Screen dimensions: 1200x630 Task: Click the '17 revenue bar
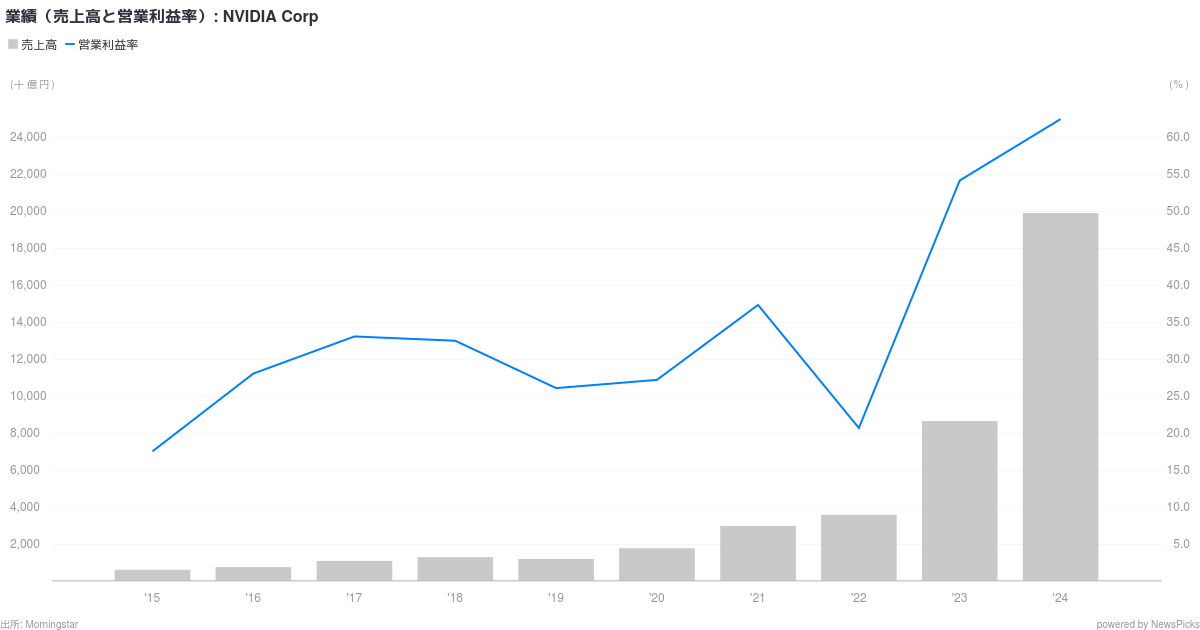click(x=354, y=571)
